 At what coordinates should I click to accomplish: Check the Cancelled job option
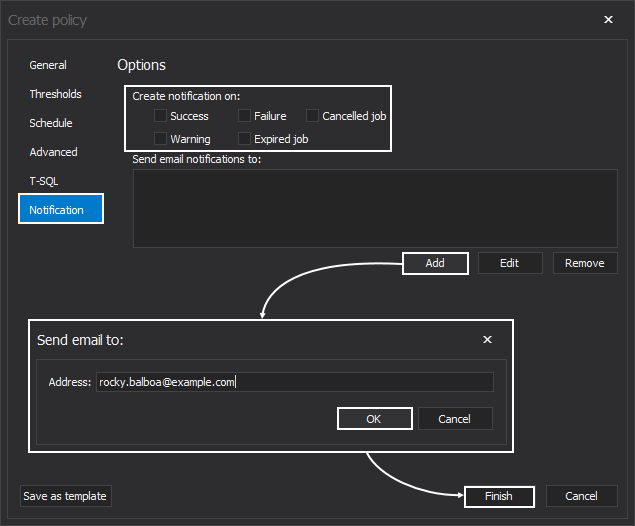(312, 116)
